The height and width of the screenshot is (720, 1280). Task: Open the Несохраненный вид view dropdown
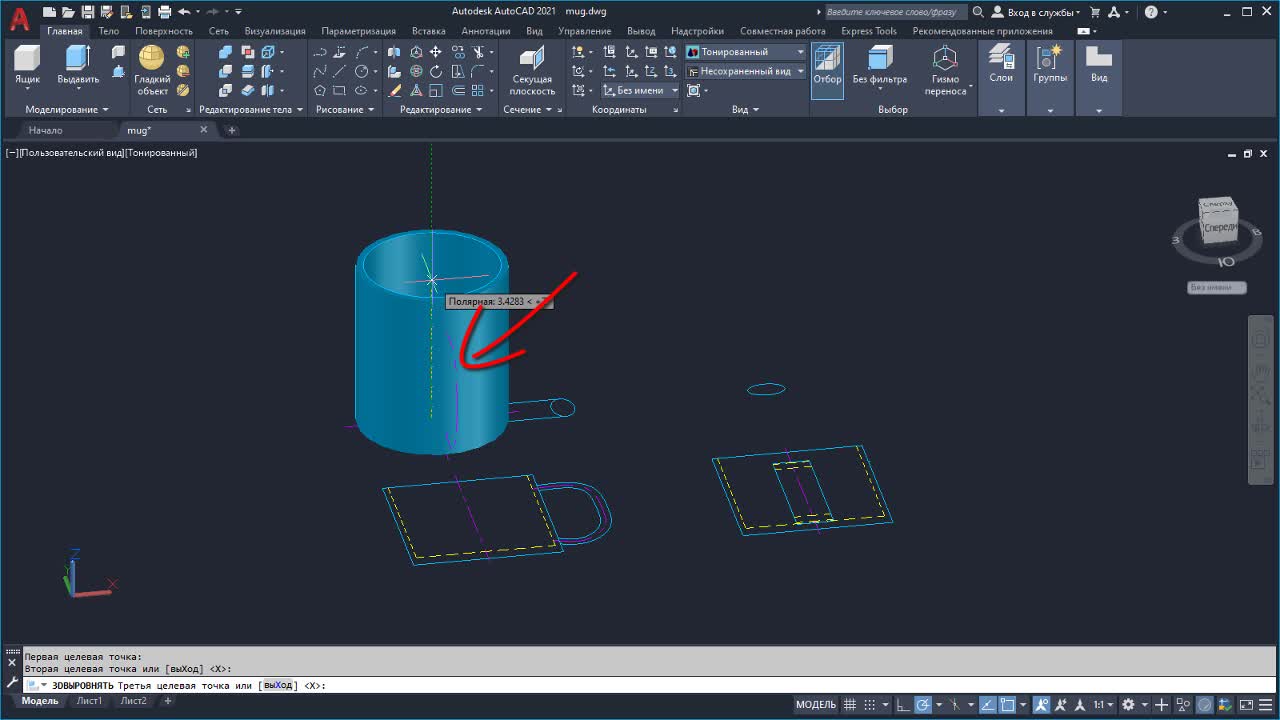745,71
